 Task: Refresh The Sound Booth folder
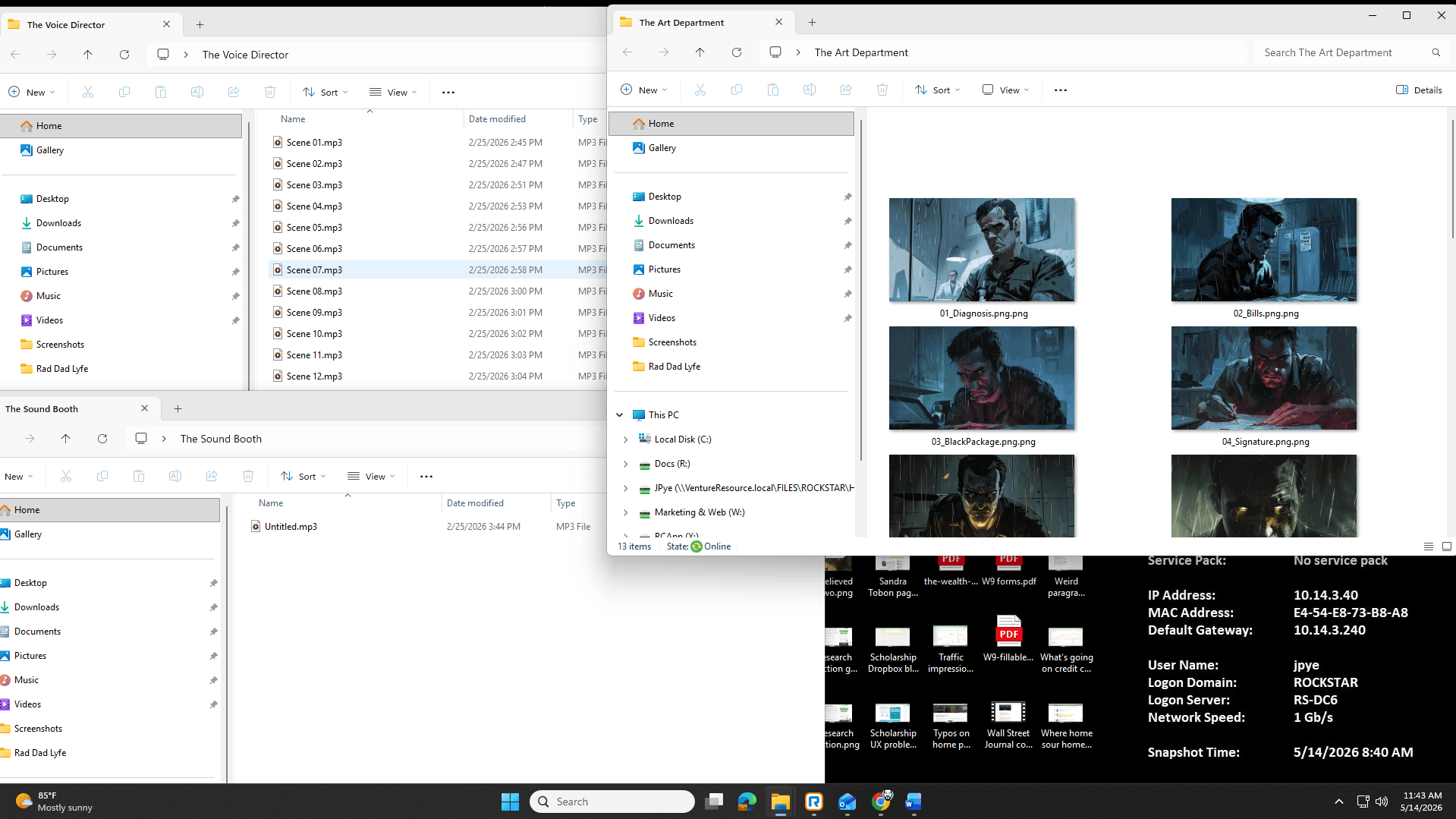pos(102,439)
